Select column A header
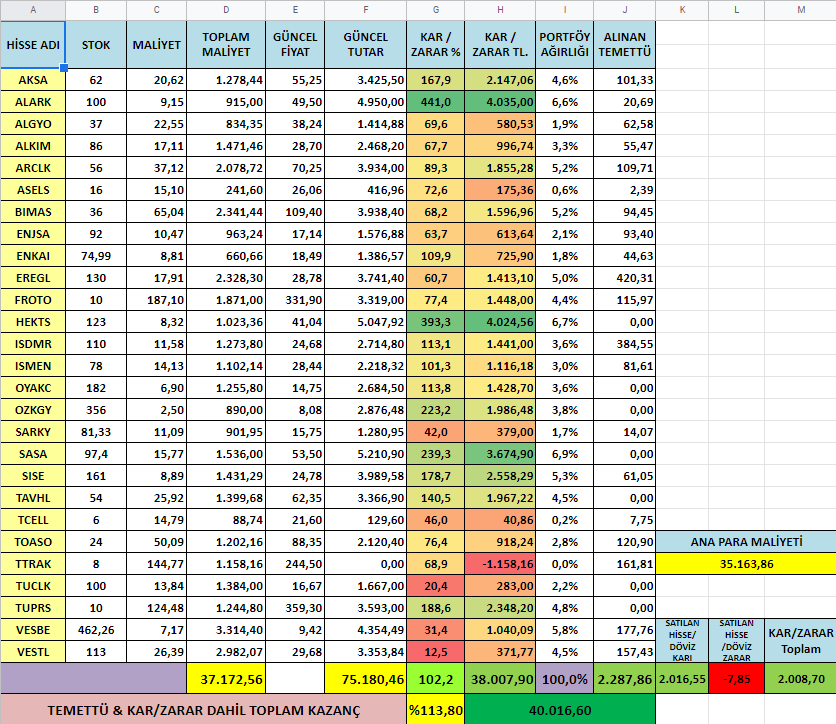This screenshot has width=836, height=724. coord(32,10)
